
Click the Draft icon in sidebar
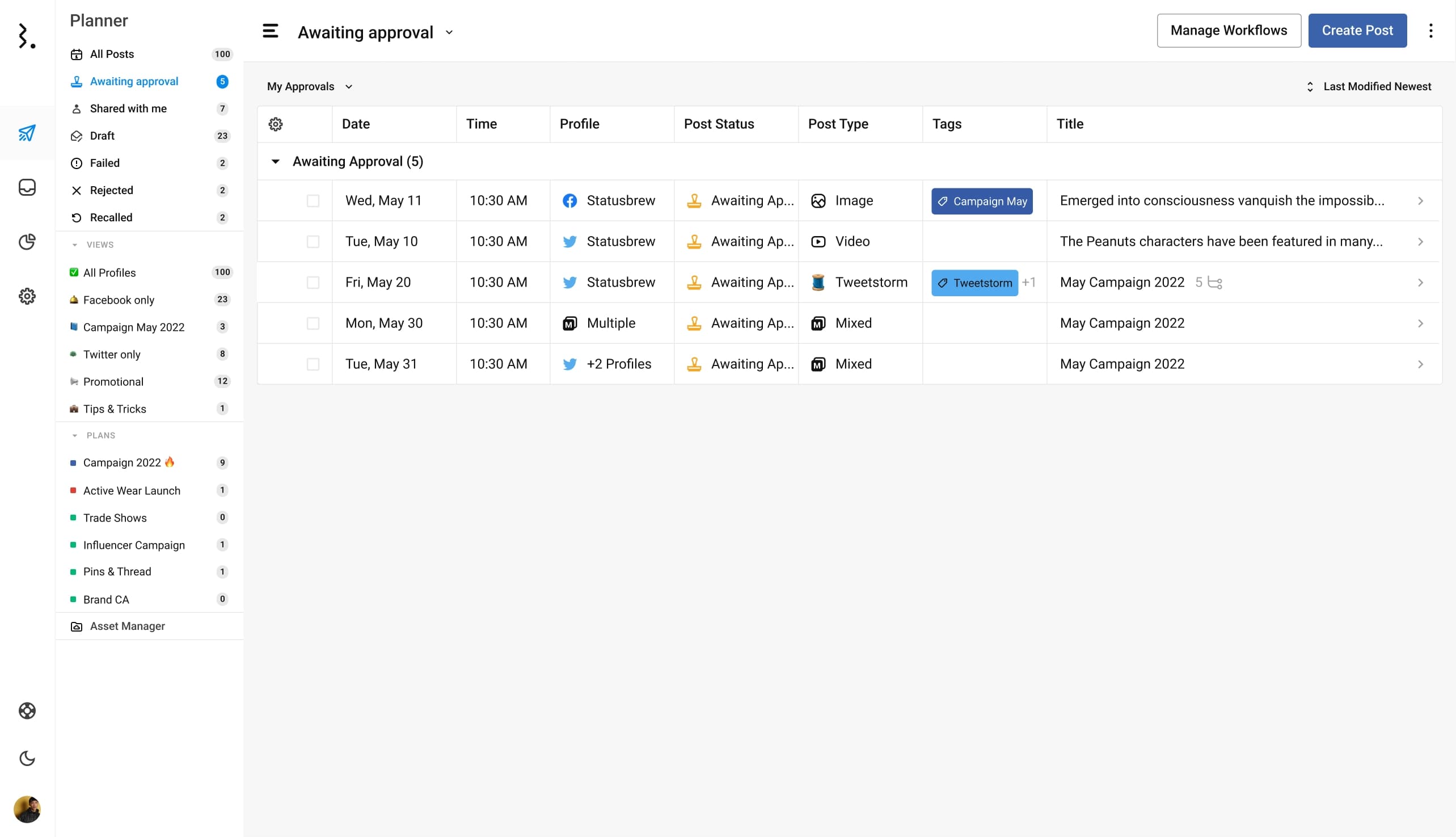[77, 136]
